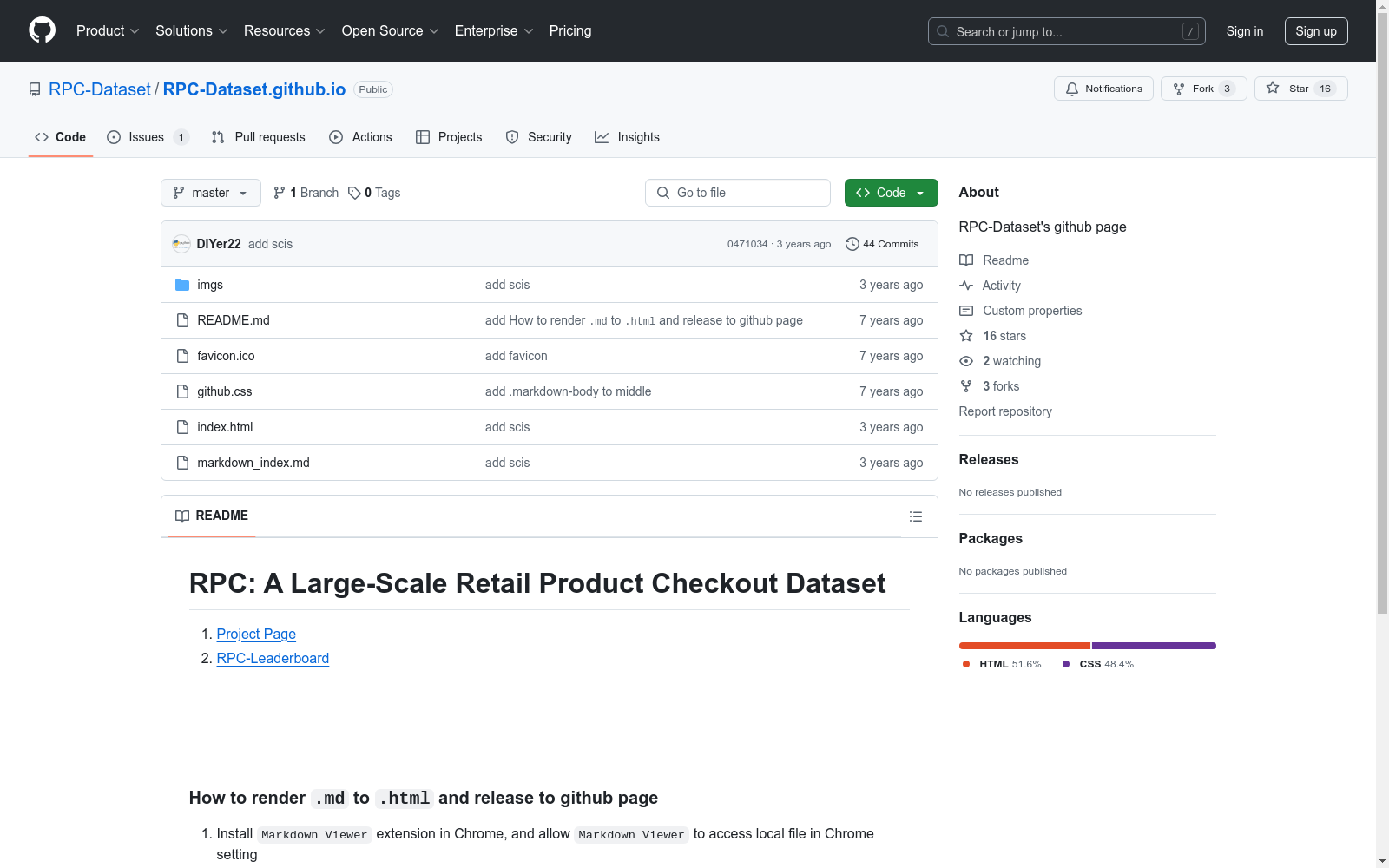Click the GitHub logo icon
Viewport: 1389px width, 868px height.
42,30
